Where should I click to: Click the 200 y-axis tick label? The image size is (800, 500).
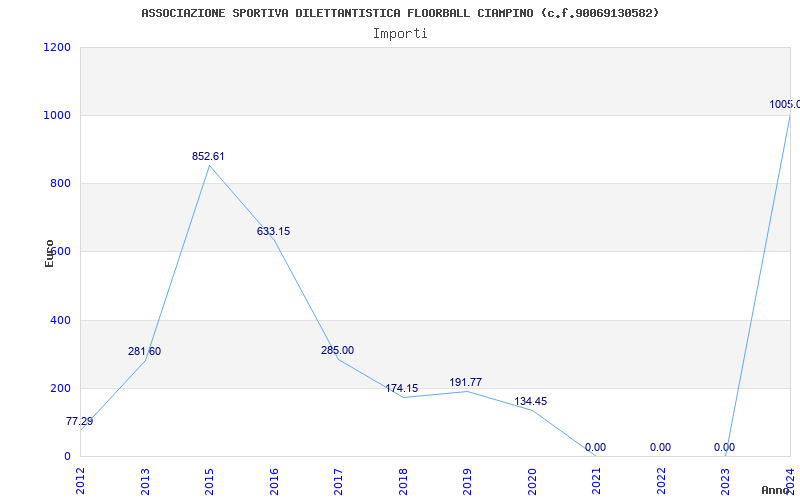point(60,389)
